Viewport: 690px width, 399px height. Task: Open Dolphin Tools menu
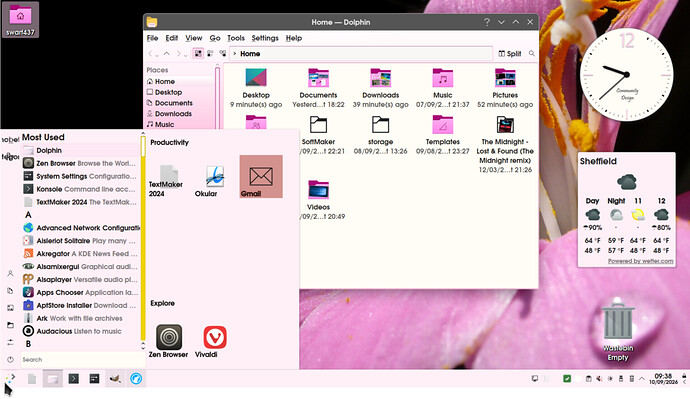[236, 38]
